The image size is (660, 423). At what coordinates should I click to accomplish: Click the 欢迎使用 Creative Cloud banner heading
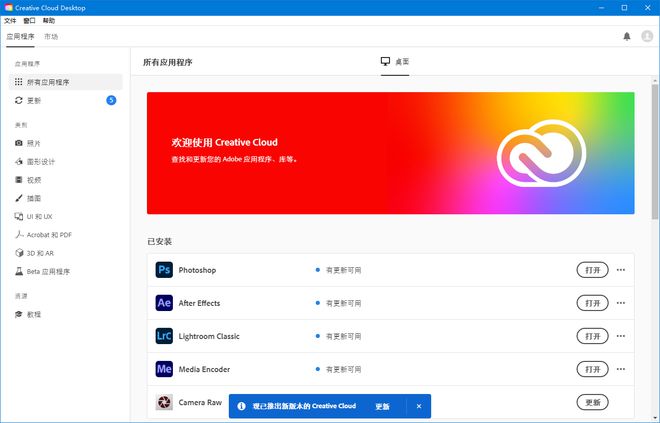click(x=224, y=142)
